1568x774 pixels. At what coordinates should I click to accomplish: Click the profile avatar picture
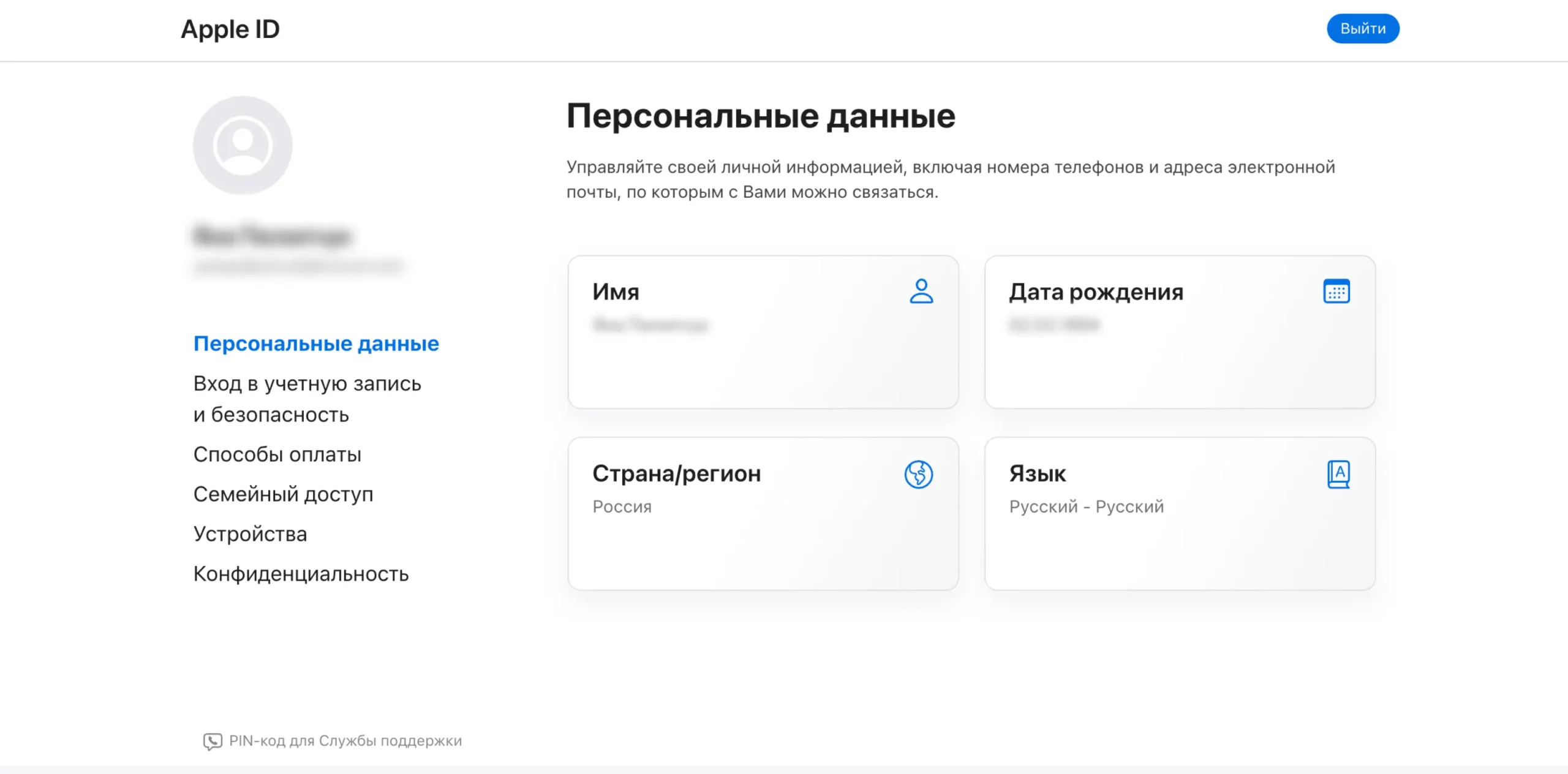pos(243,145)
